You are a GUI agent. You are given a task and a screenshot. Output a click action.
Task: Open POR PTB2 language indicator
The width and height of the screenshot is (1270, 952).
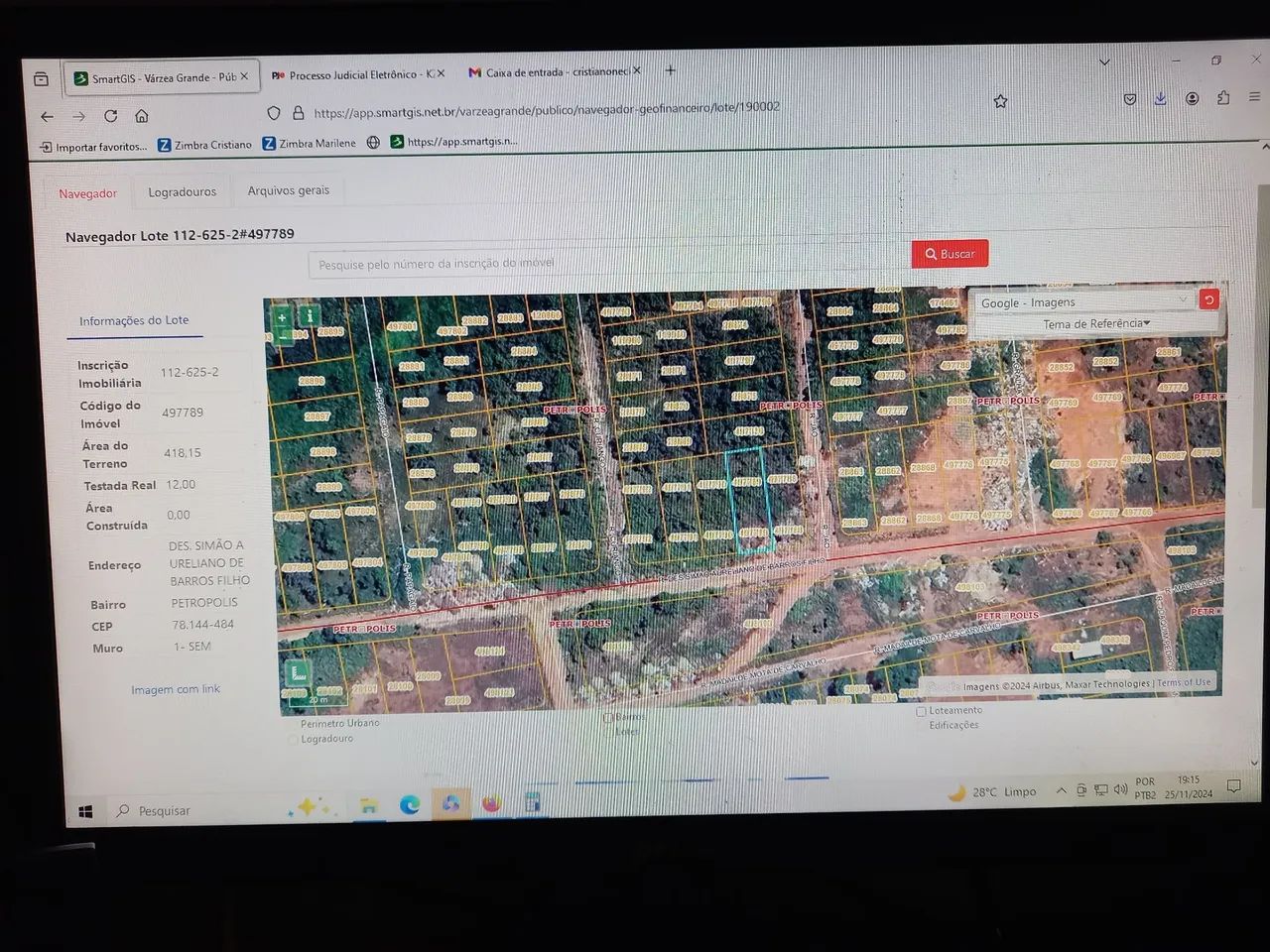[1145, 788]
